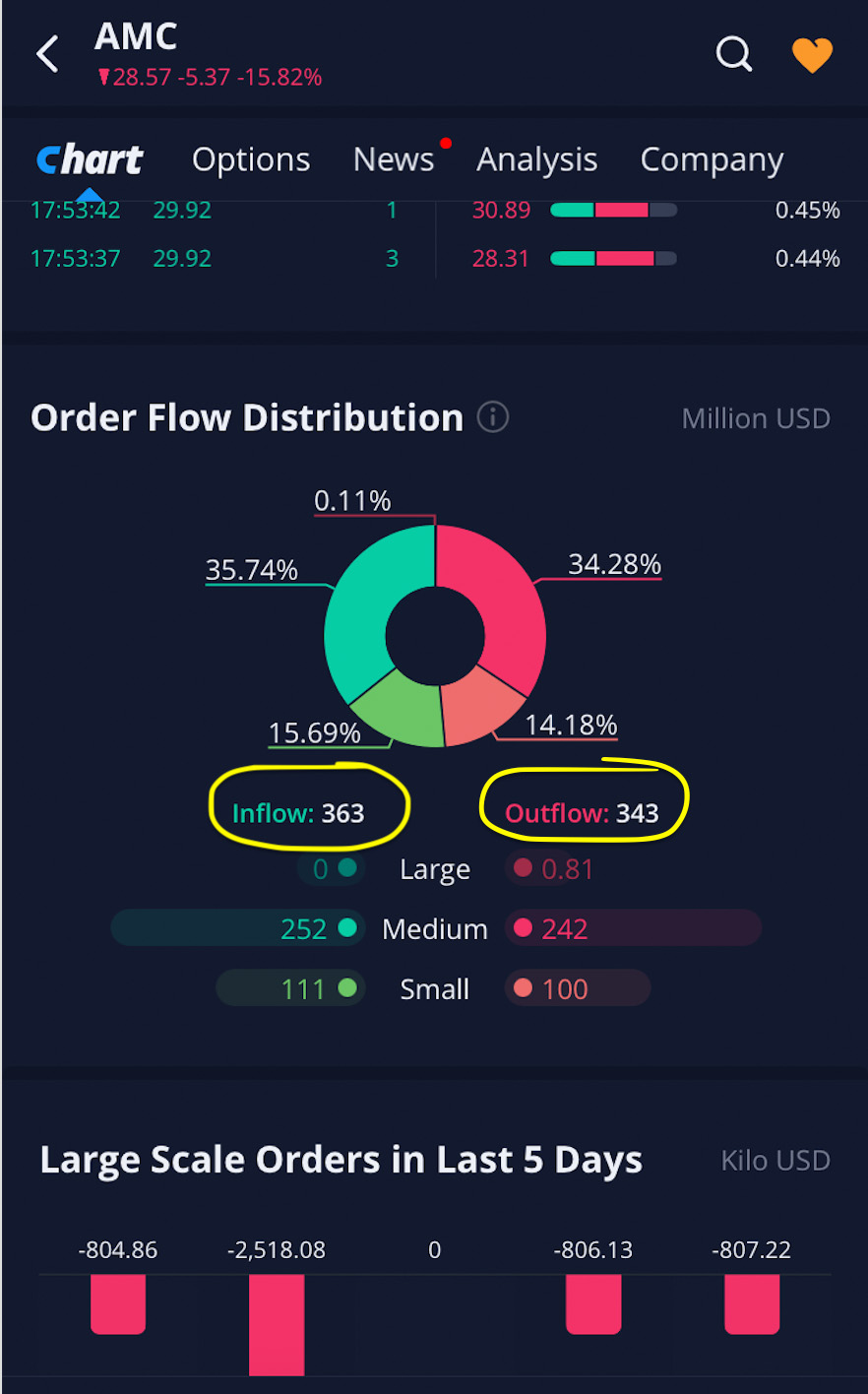Select the -2,518.08 large order bar
This screenshot has width=868, height=1394.
pyautogui.click(x=277, y=1324)
